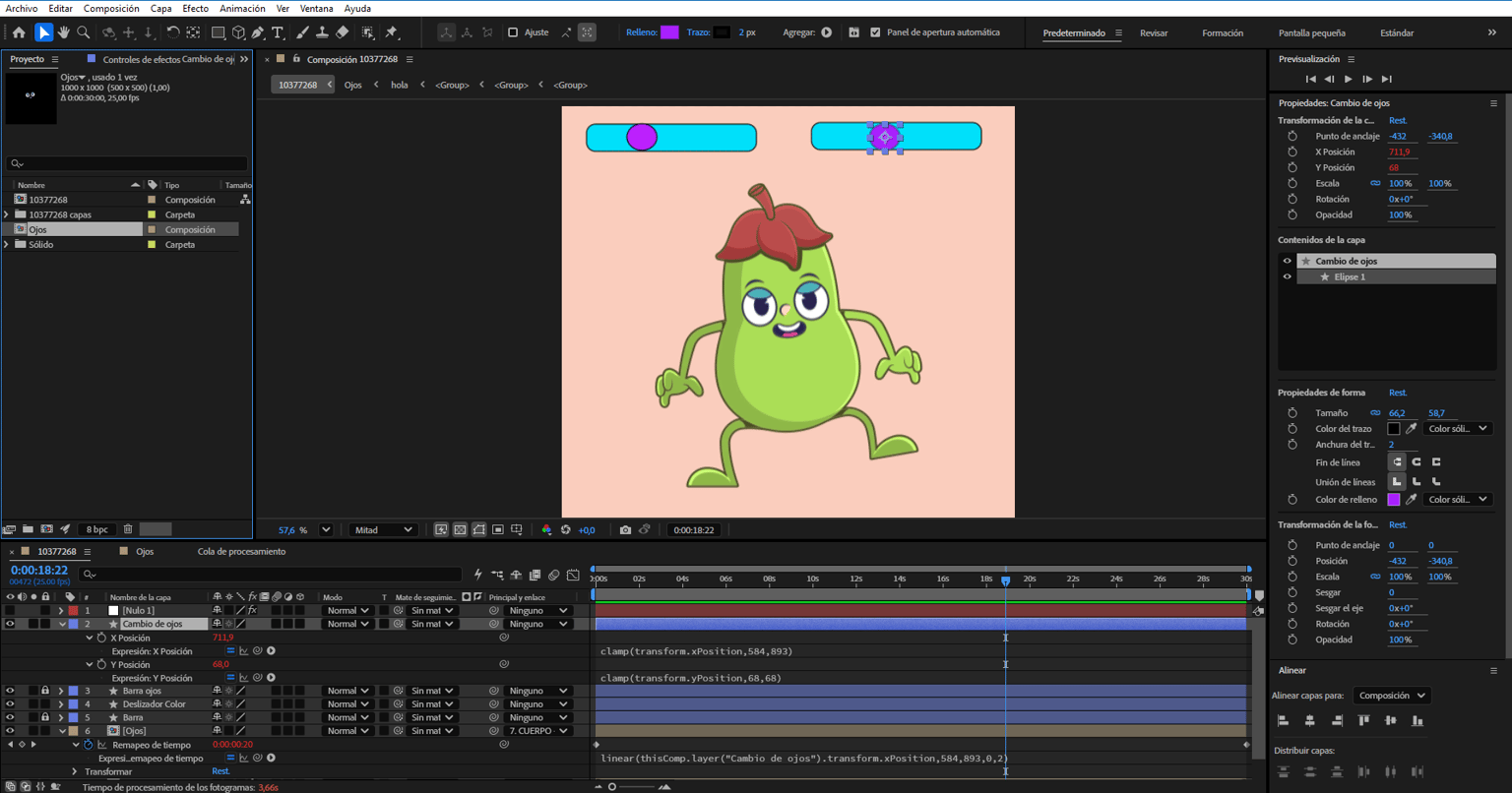Jump to first frame in Previsualización
Image resolution: width=1512 pixels, height=793 pixels.
click(x=1310, y=79)
